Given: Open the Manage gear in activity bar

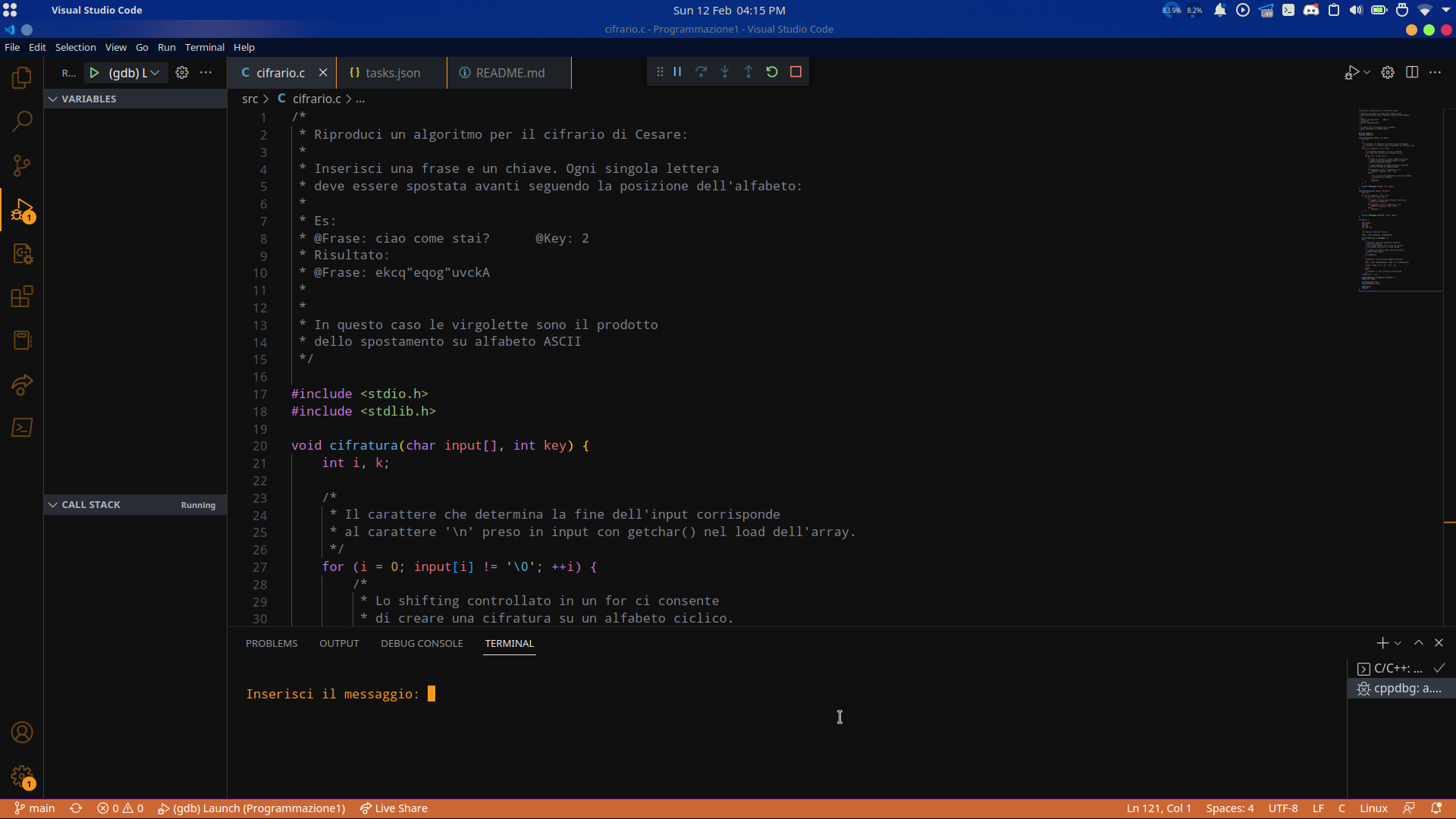Looking at the screenshot, I should pyautogui.click(x=22, y=777).
